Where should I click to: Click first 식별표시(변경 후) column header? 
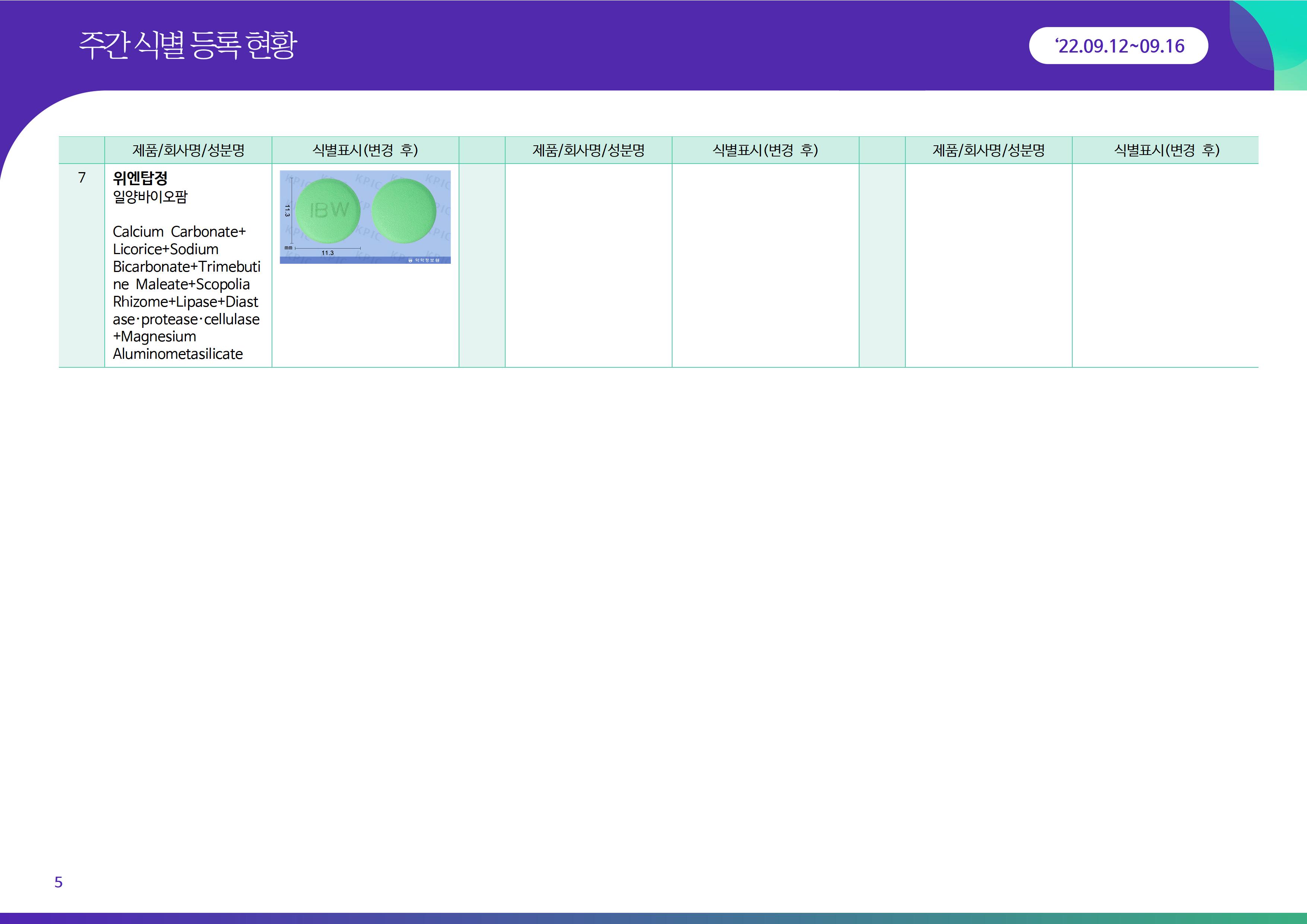point(365,150)
